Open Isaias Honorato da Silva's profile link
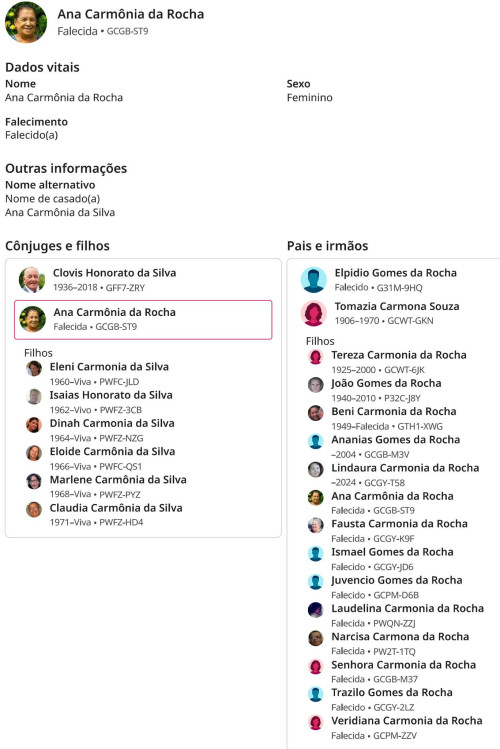The height and width of the screenshot is (749, 500). (111, 395)
